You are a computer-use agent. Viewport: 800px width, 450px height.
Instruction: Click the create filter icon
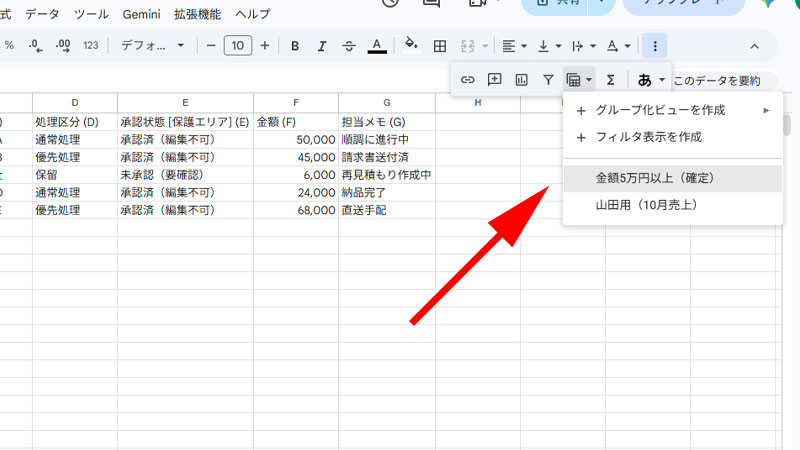(548, 80)
